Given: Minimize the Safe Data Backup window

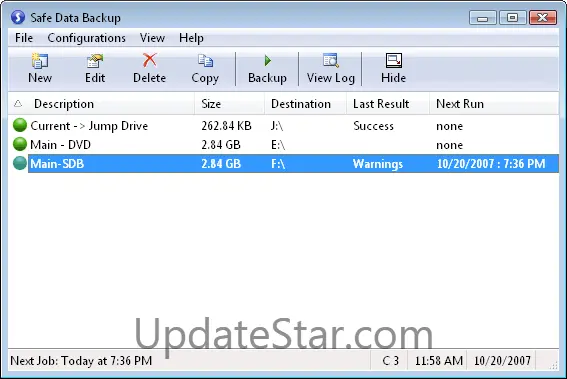Looking at the screenshot, I should (x=482, y=17).
